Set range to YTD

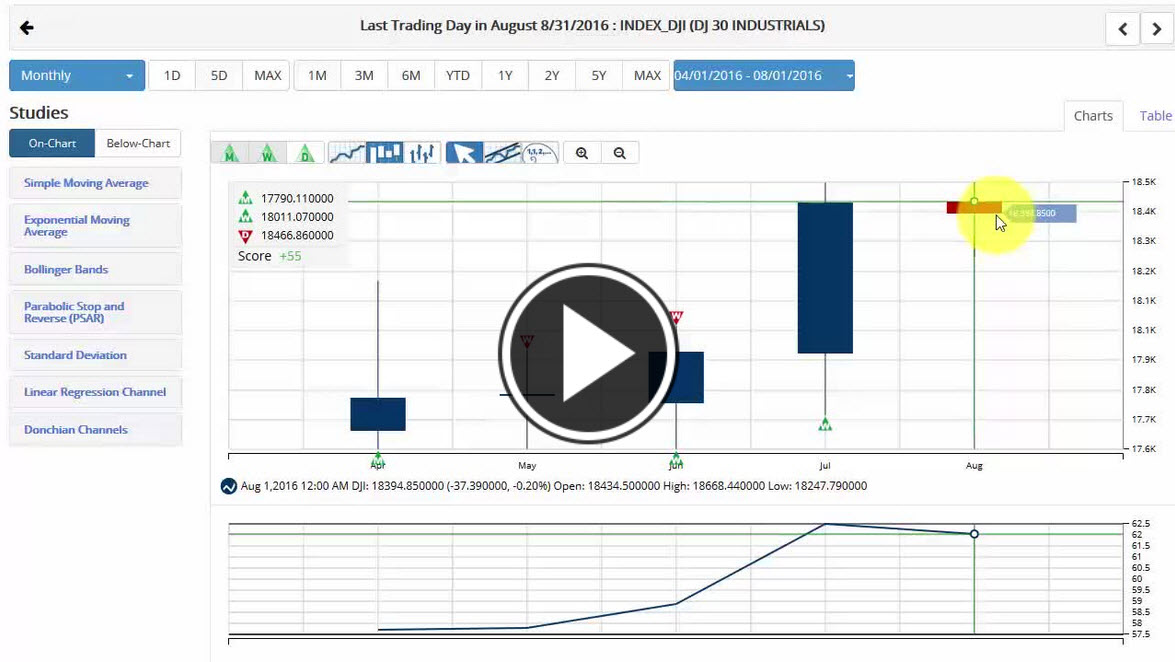[457, 76]
